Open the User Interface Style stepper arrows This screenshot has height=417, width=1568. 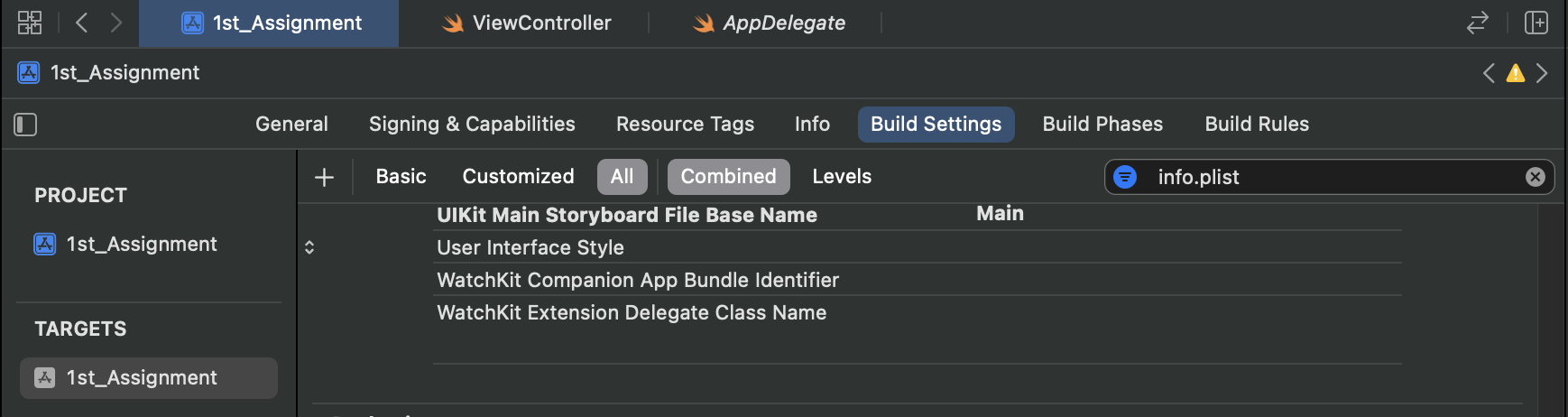(309, 247)
